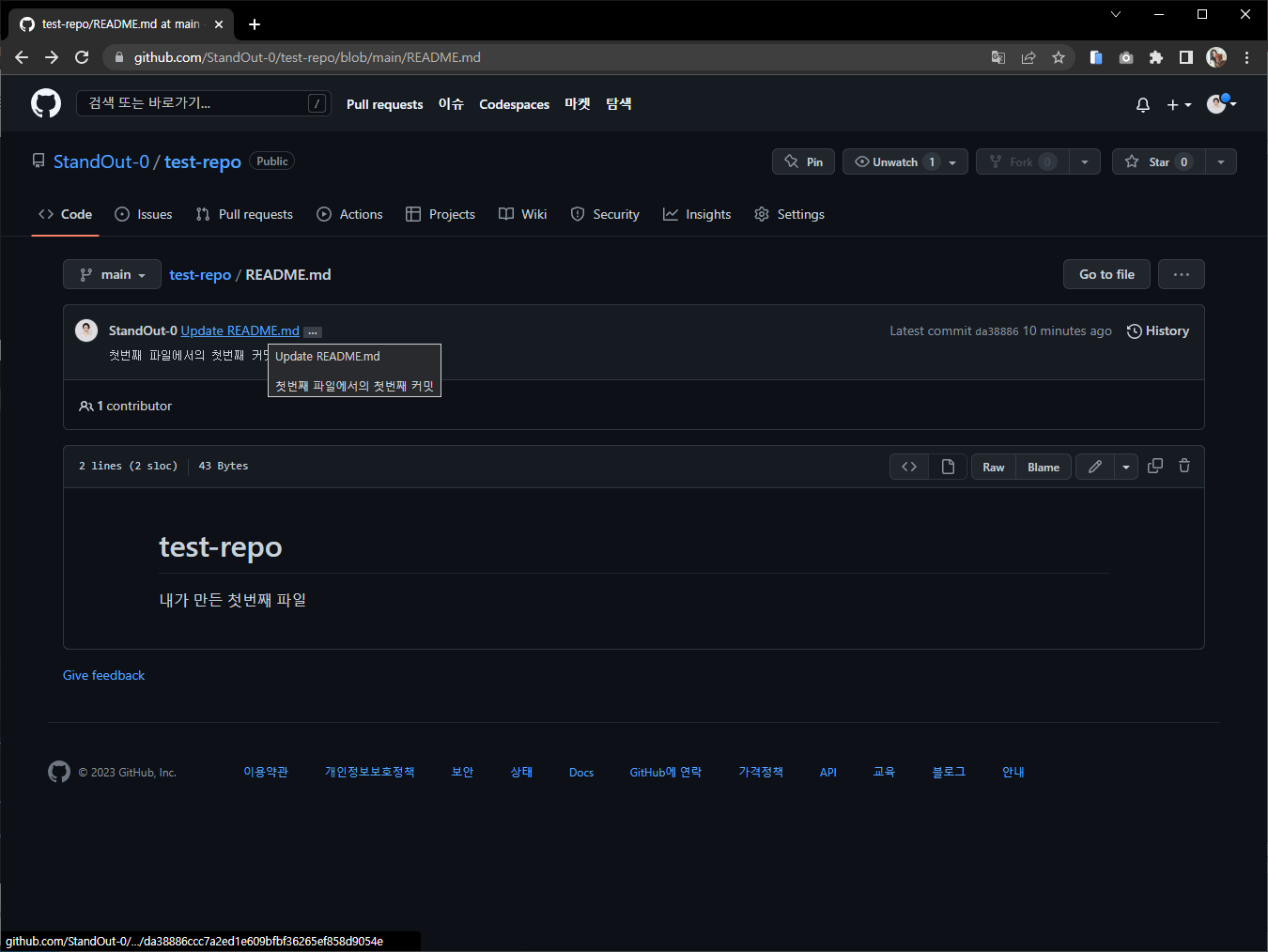Click StandOut-0 commit author avatar
This screenshot has height=952, width=1268.
(x=86, y=330)
